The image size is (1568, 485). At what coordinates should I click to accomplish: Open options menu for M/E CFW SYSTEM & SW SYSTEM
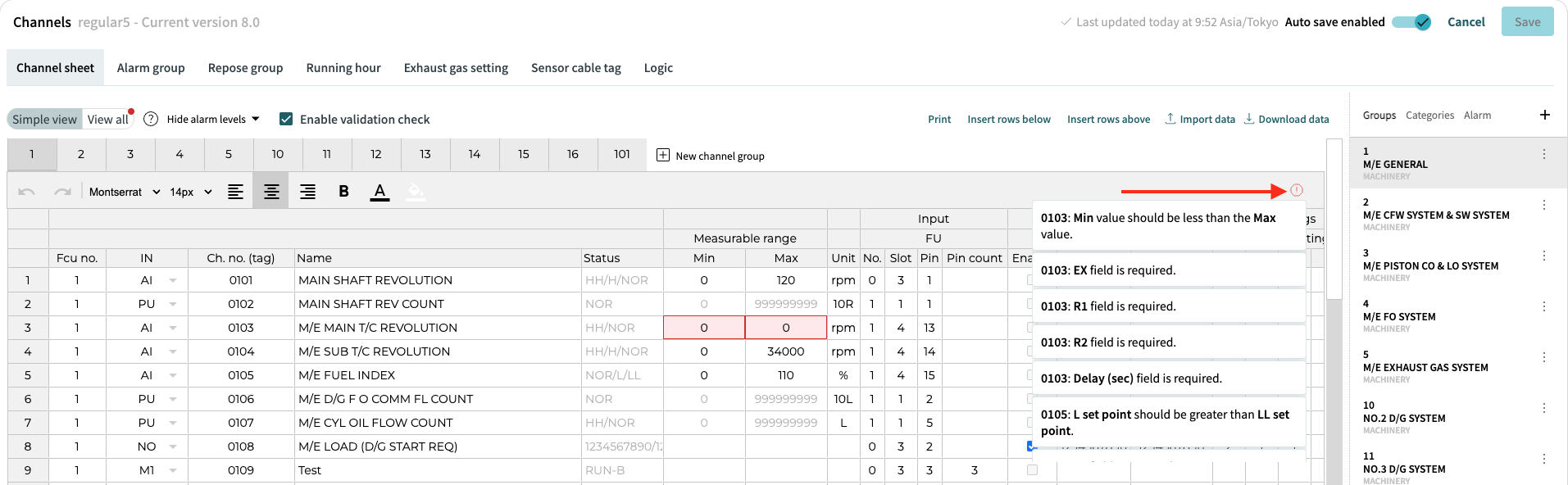1544,205
